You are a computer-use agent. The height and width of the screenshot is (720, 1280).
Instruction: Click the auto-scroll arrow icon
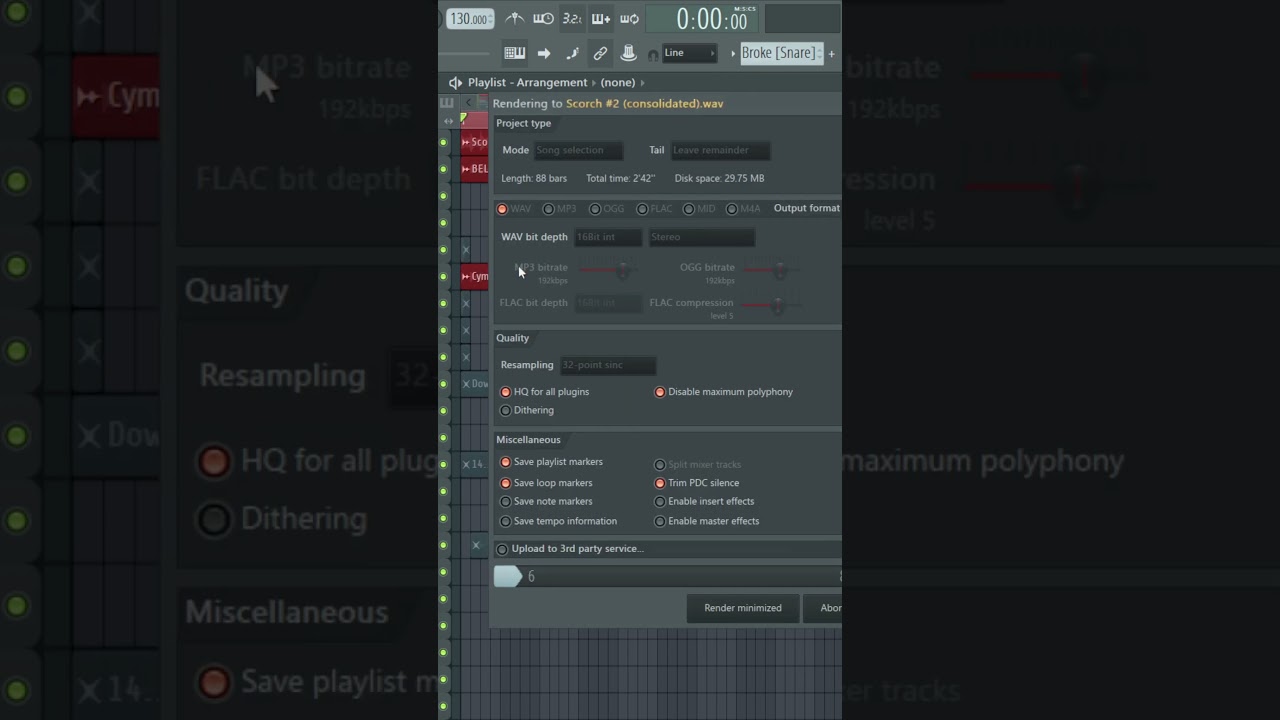[544, 53]
